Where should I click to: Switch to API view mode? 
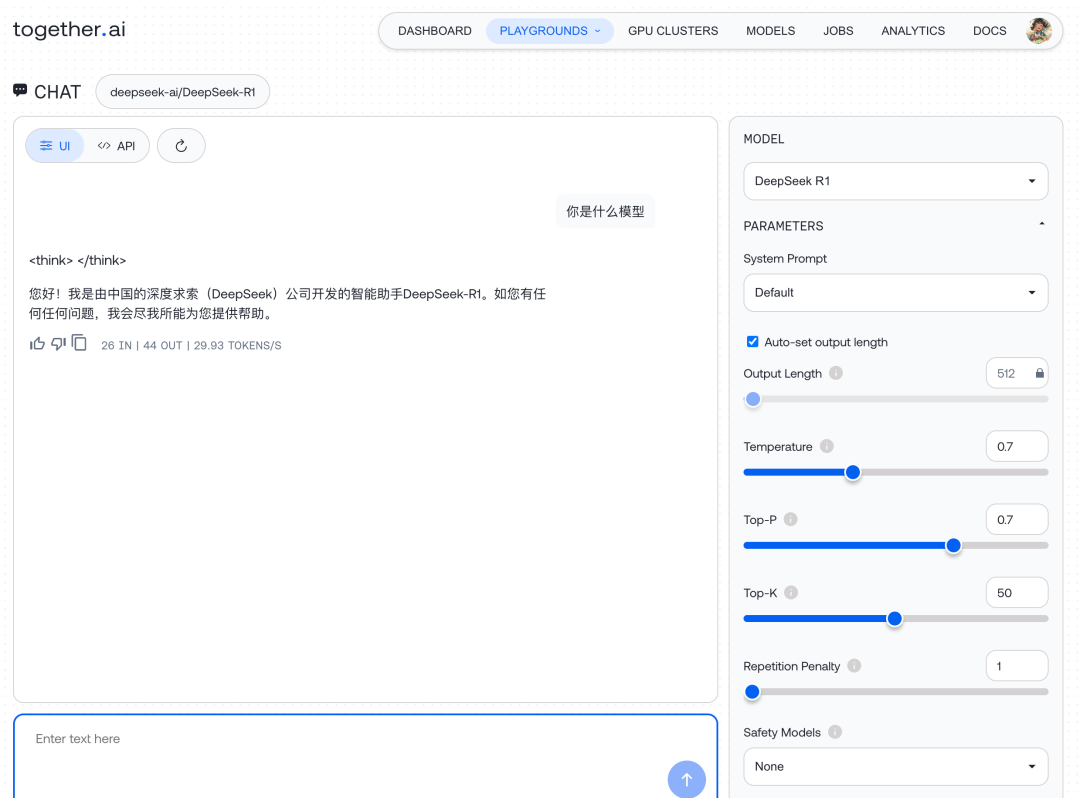(116, 146)
